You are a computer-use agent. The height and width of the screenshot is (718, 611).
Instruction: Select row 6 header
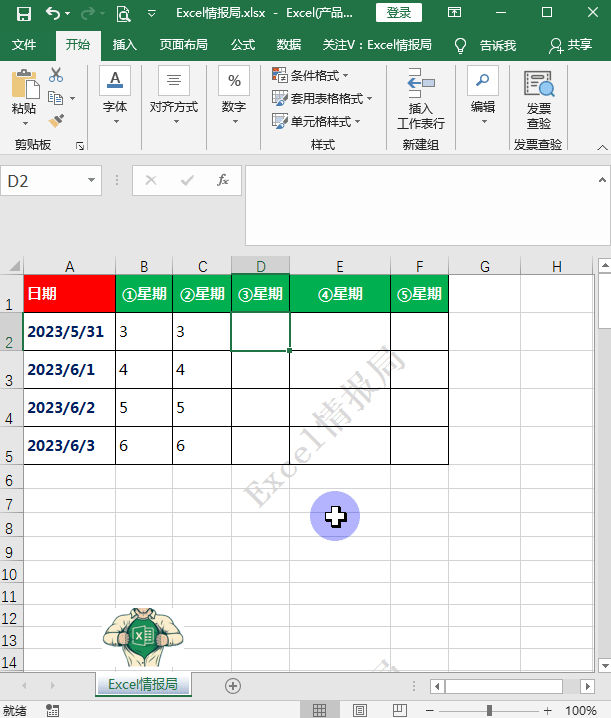click(9, 479)
